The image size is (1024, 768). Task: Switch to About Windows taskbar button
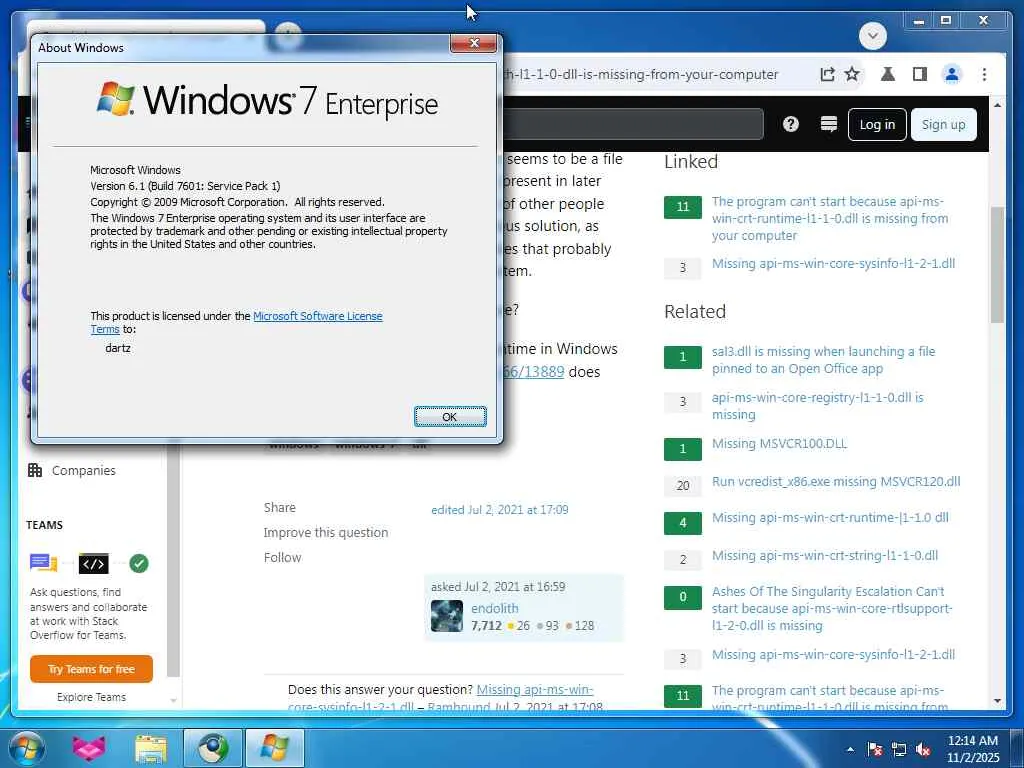click(274, 748)
